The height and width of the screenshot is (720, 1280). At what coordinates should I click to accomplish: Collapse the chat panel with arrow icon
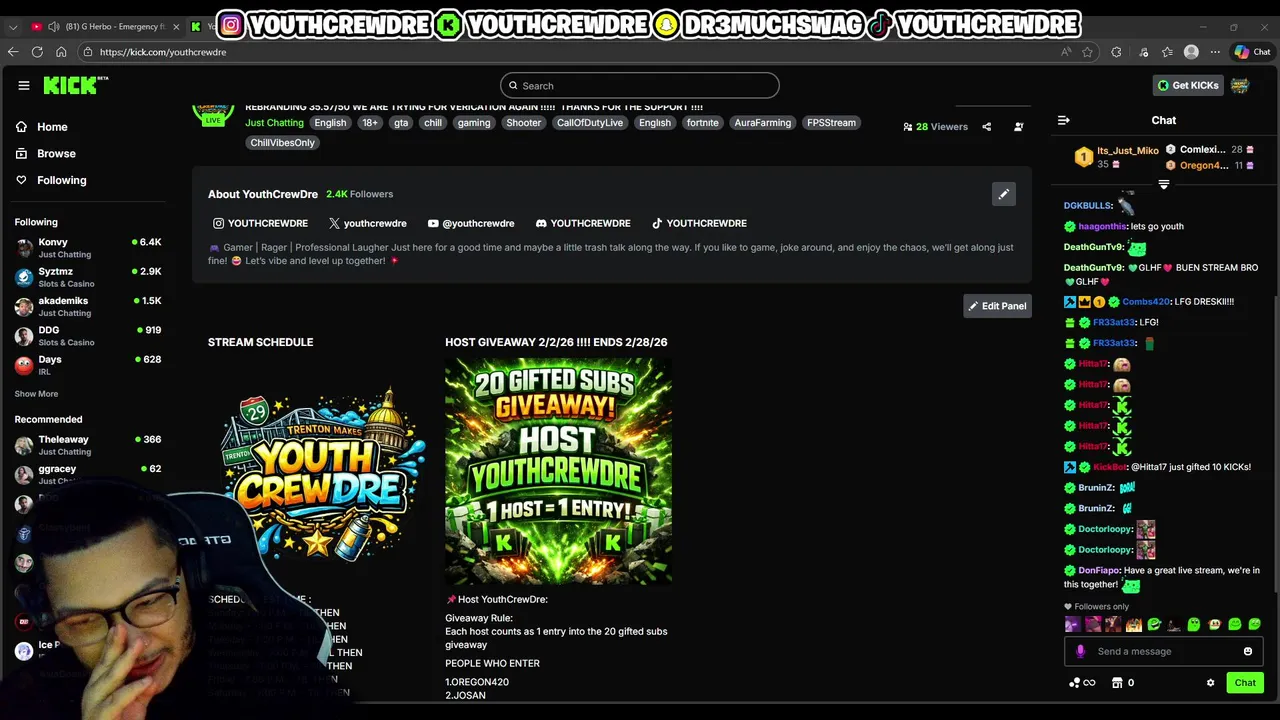(1064, 120)
